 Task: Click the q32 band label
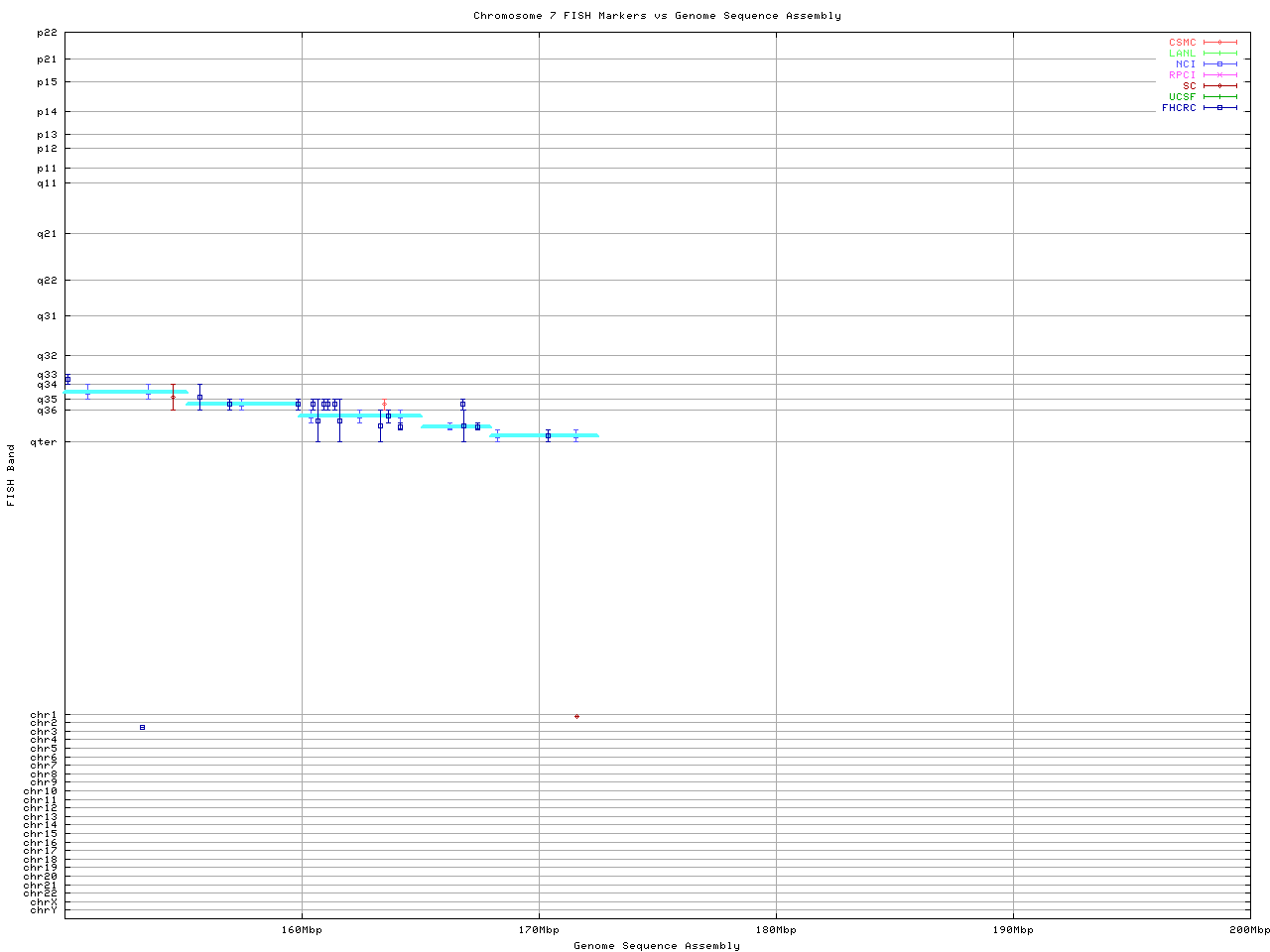coord(47,356)
